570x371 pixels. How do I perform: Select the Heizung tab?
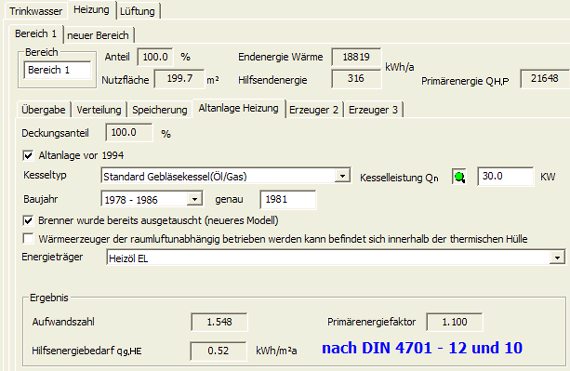91,10
